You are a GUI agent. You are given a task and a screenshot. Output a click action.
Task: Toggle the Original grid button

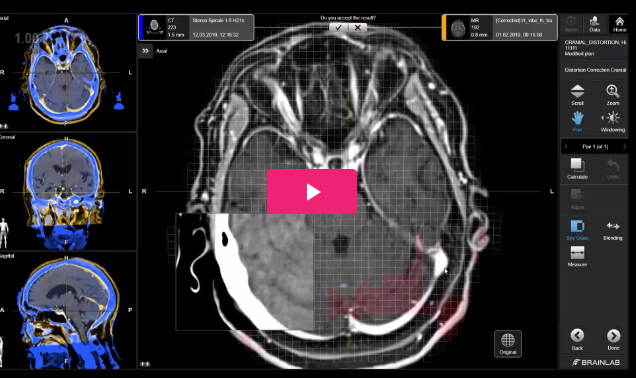[x=508, y=344]
